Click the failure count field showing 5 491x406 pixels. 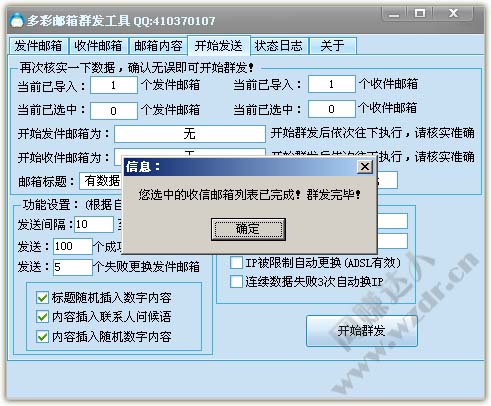[x=73, y=267]
